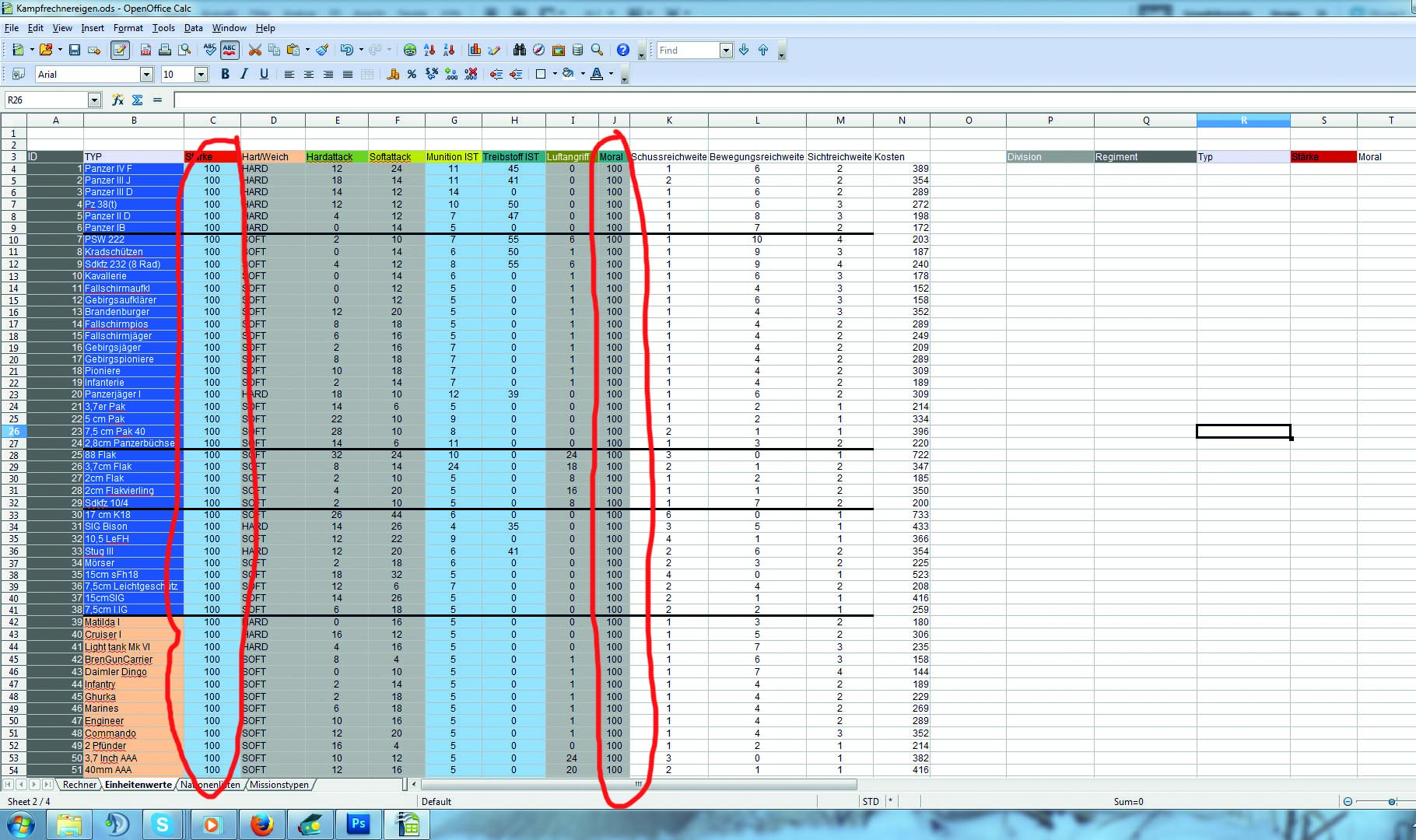Export directly as PDF
The height and width of the screenshot is (840, 1416).
pos(145,50)
